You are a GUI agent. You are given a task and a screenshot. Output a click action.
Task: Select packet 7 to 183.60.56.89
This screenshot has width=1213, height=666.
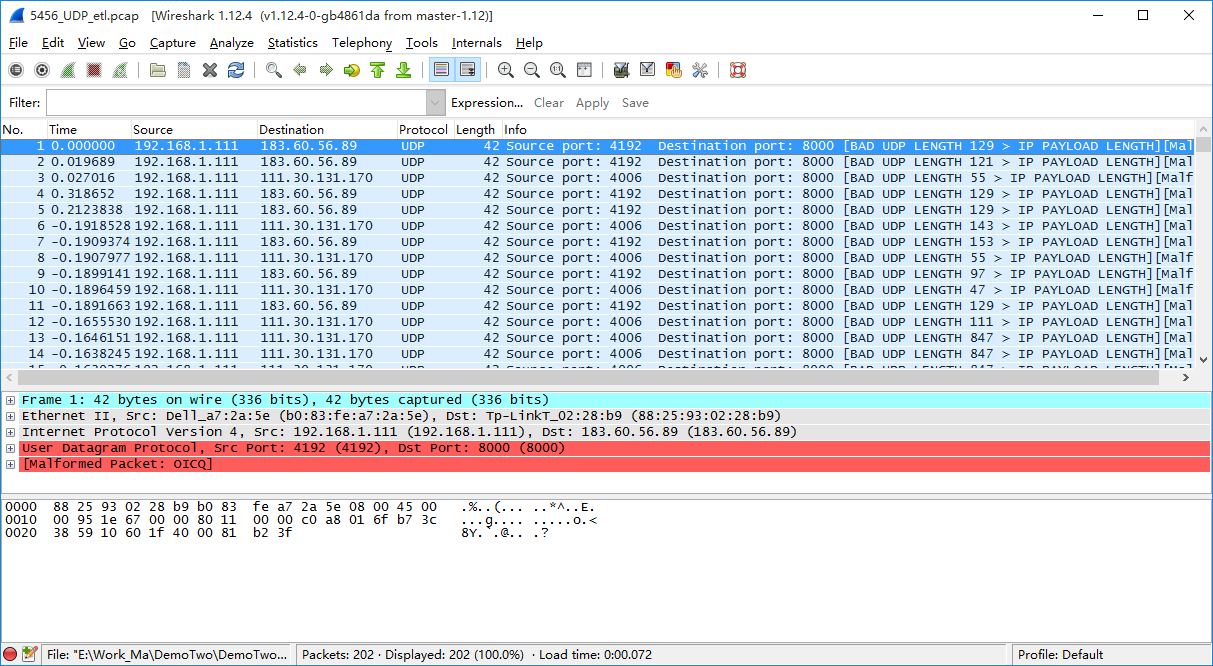pos(598,242)
